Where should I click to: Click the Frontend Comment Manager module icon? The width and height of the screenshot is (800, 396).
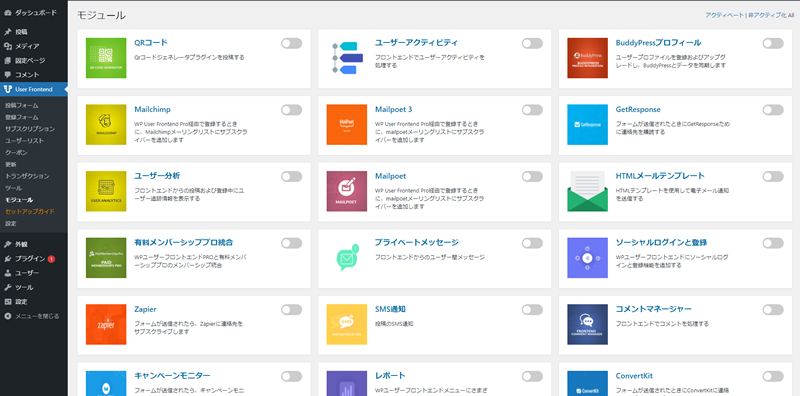[x=587, y=325]
